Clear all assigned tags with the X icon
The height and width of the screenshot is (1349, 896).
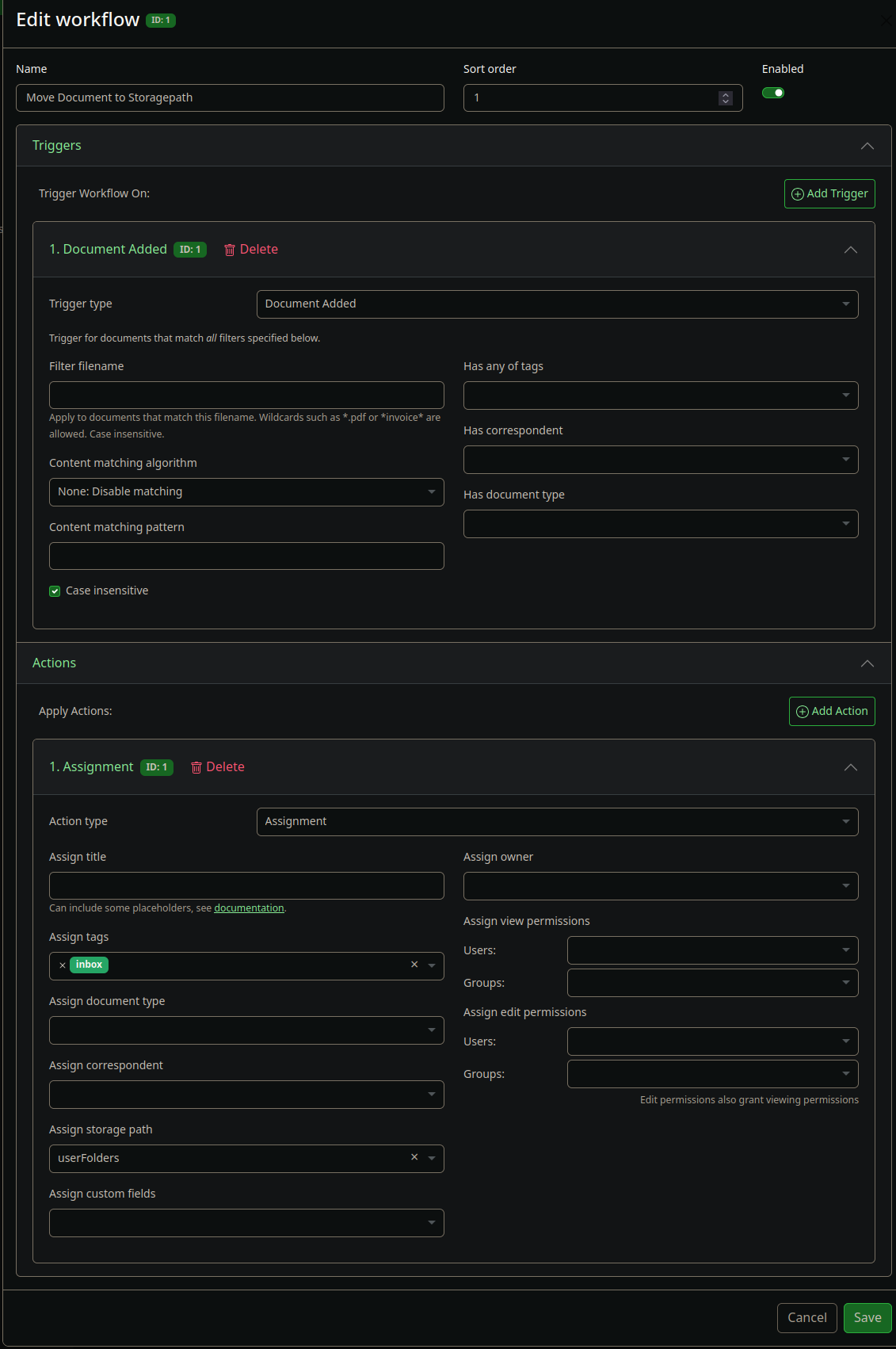point(414,965)
